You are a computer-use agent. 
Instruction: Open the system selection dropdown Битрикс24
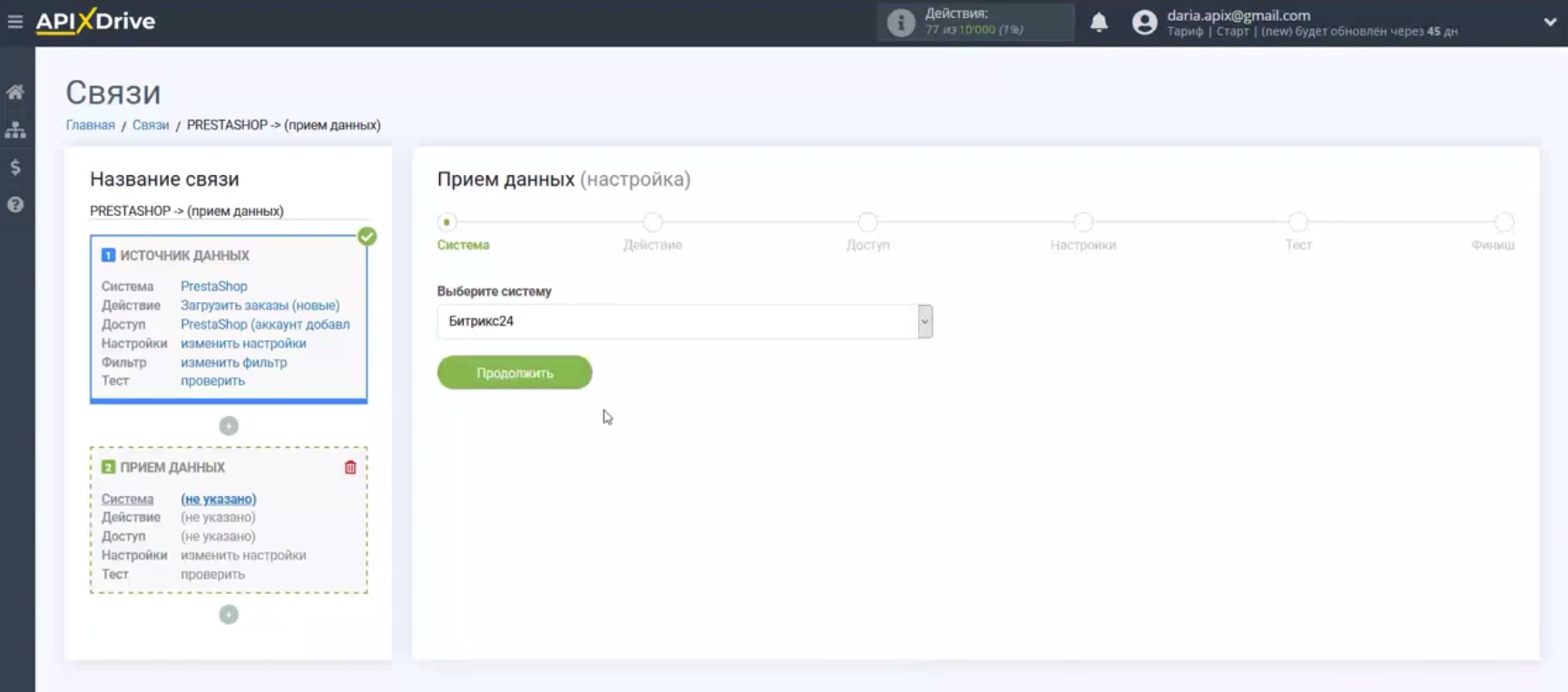coord(684,321)
